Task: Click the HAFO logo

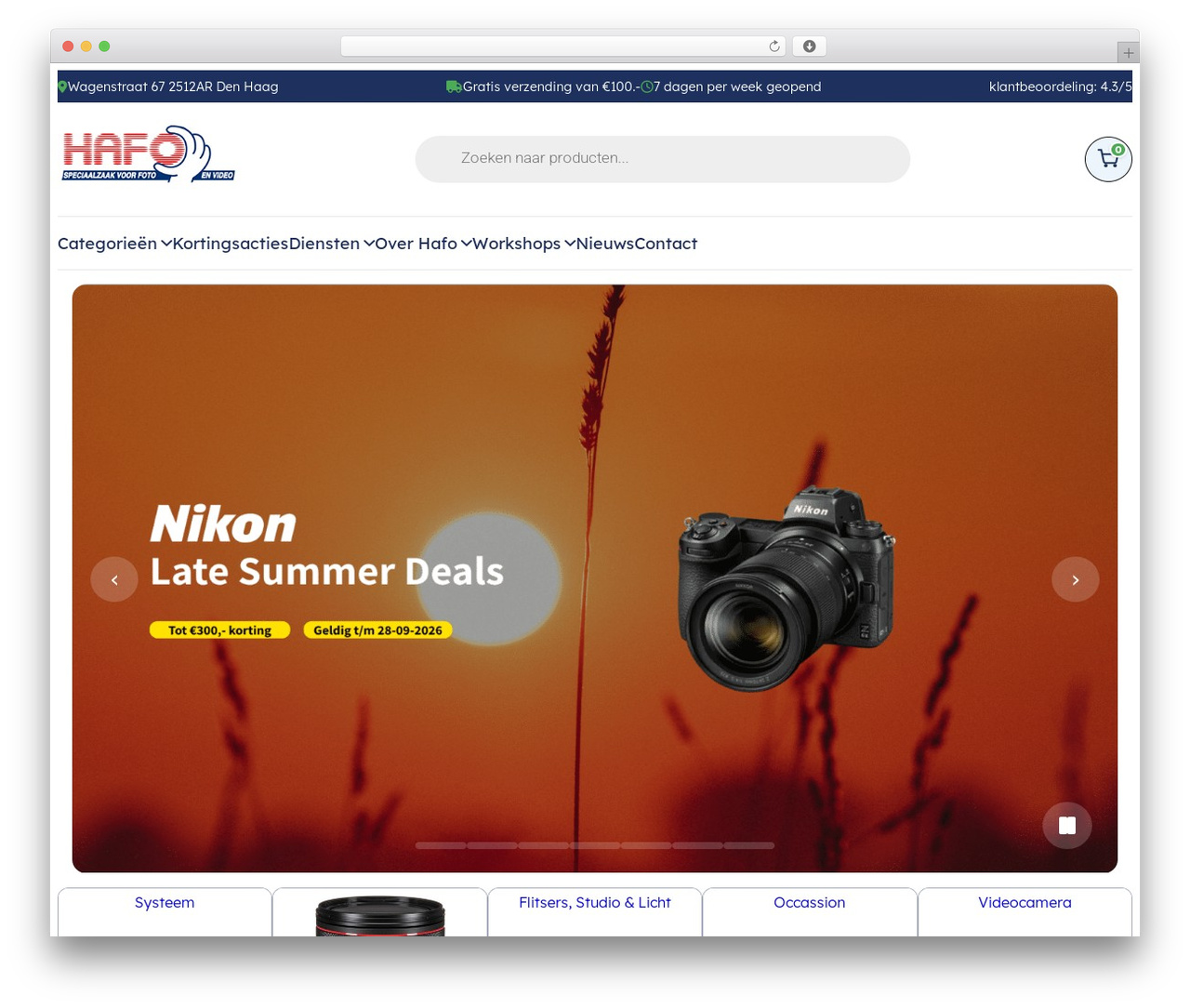Action: click(149, 154)
